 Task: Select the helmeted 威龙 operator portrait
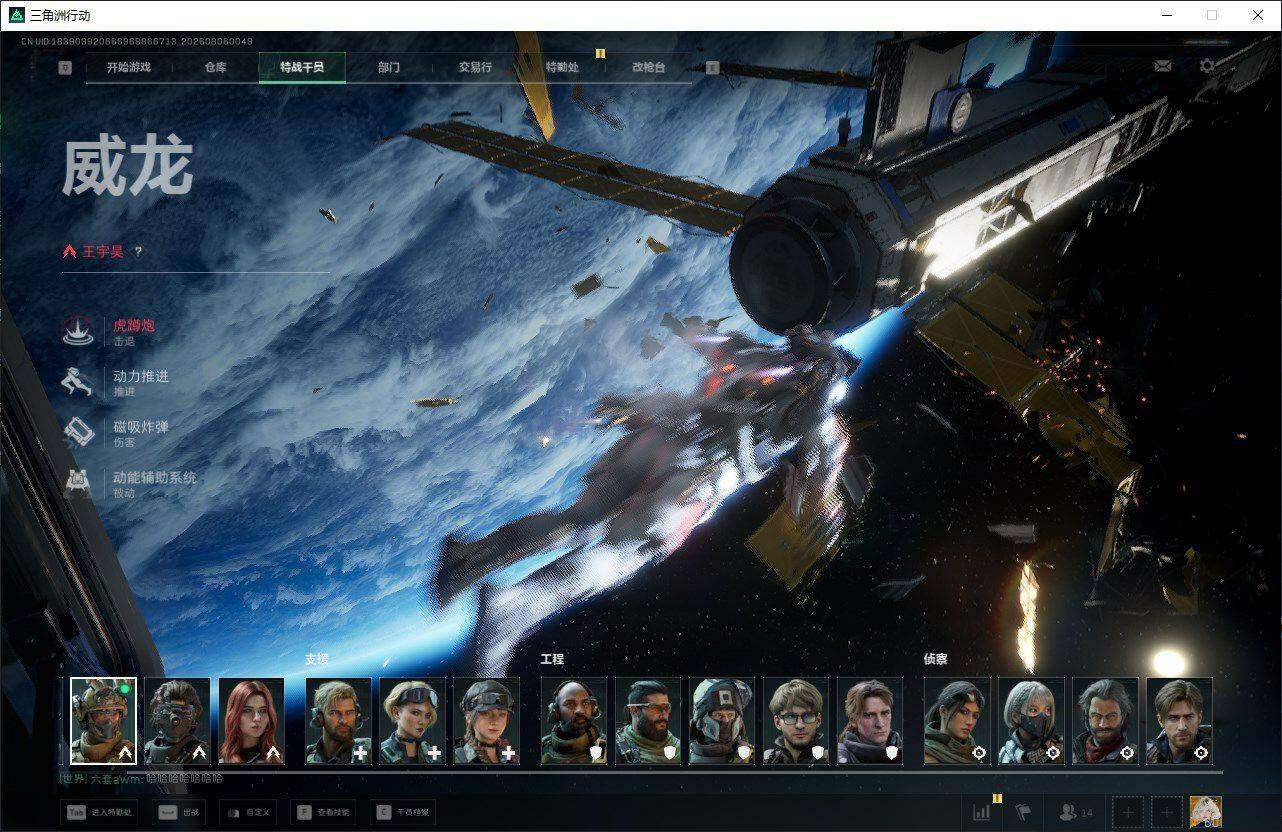[x=103, y=721]
